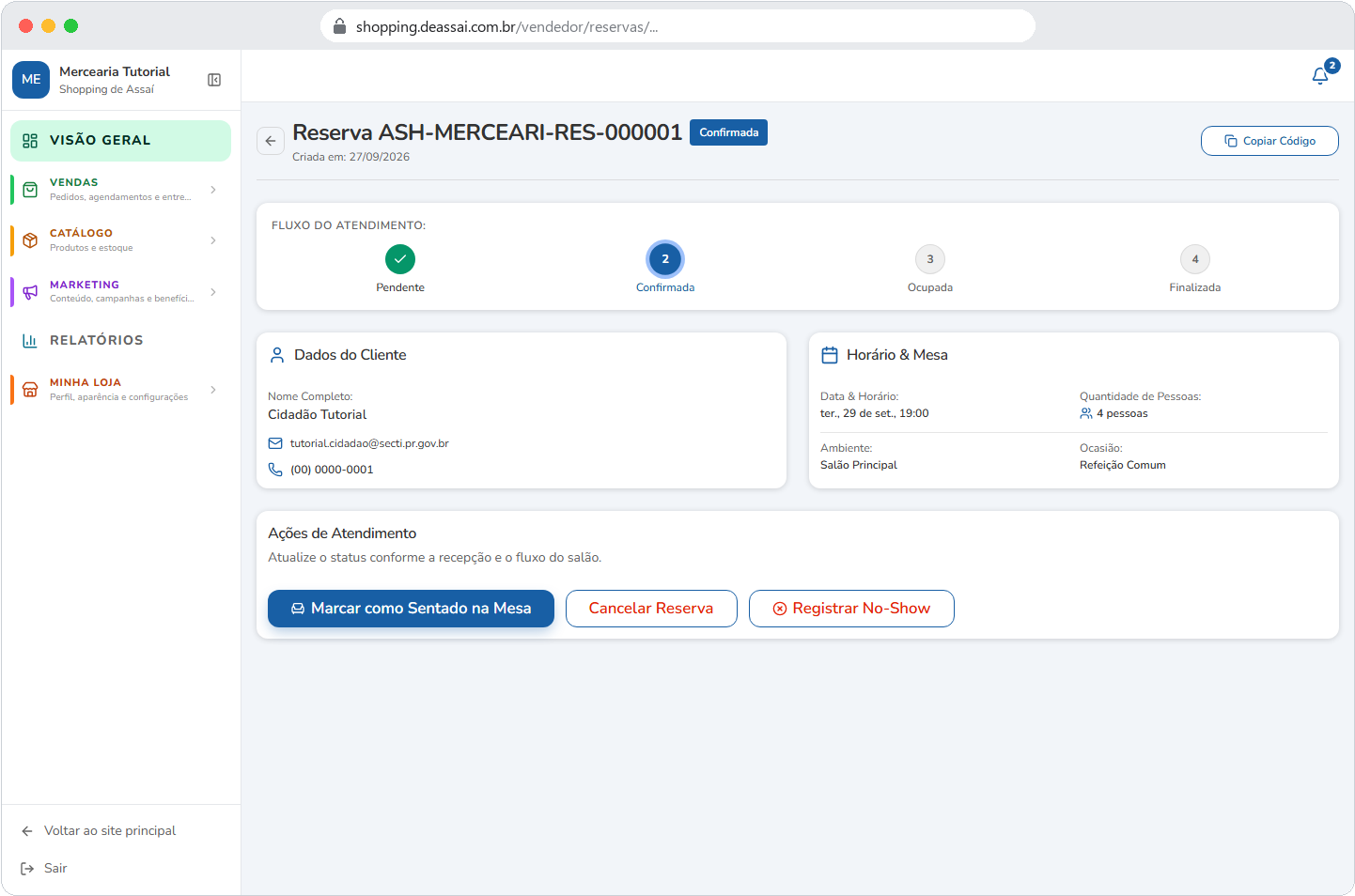Click the (00) 0000-0001 phone number
Screen dimensions: 1355x896
332,470
